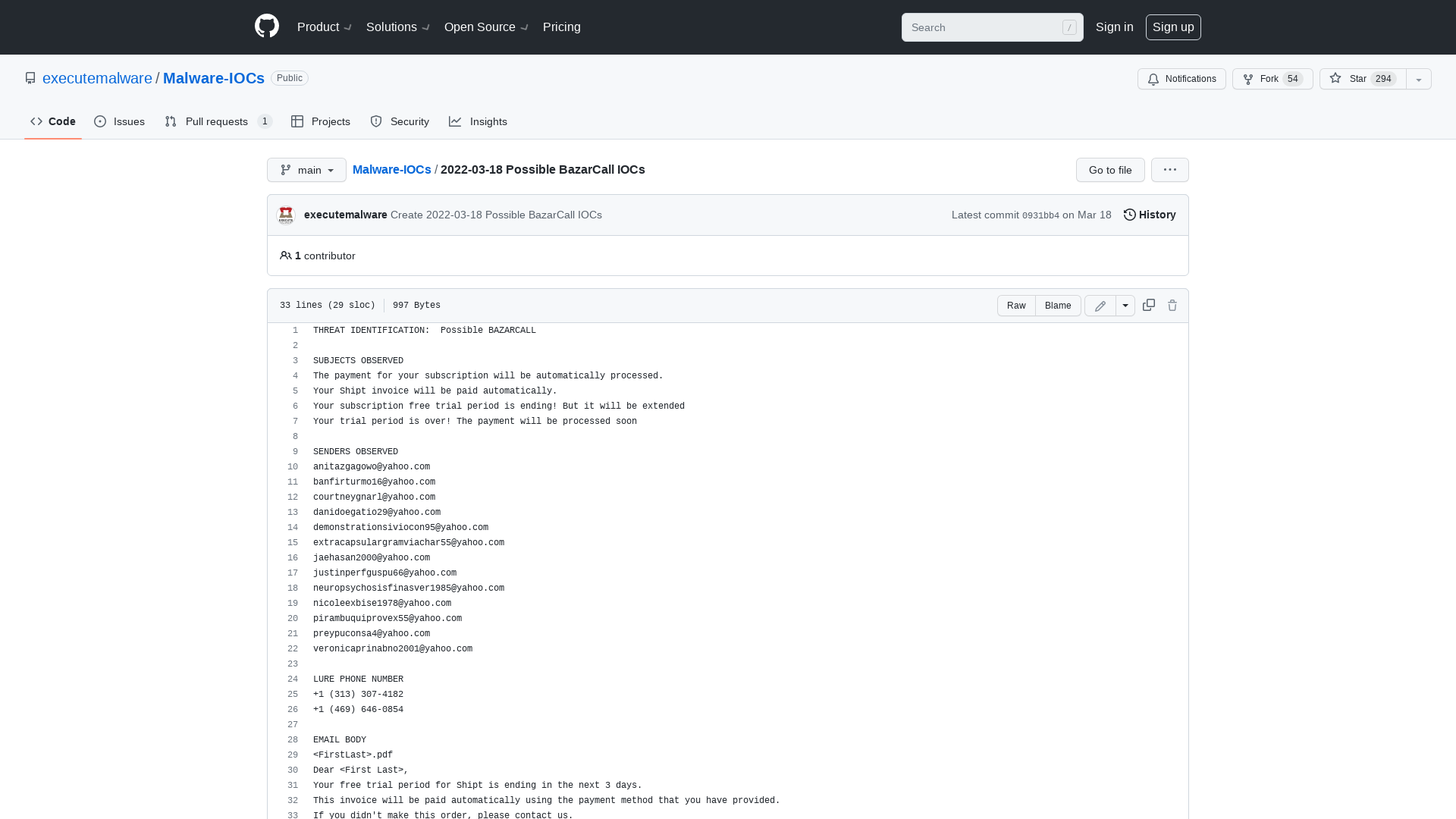Star the Malware-IOCs repository
The image size is (1456, 819).
pos(1363,79)
